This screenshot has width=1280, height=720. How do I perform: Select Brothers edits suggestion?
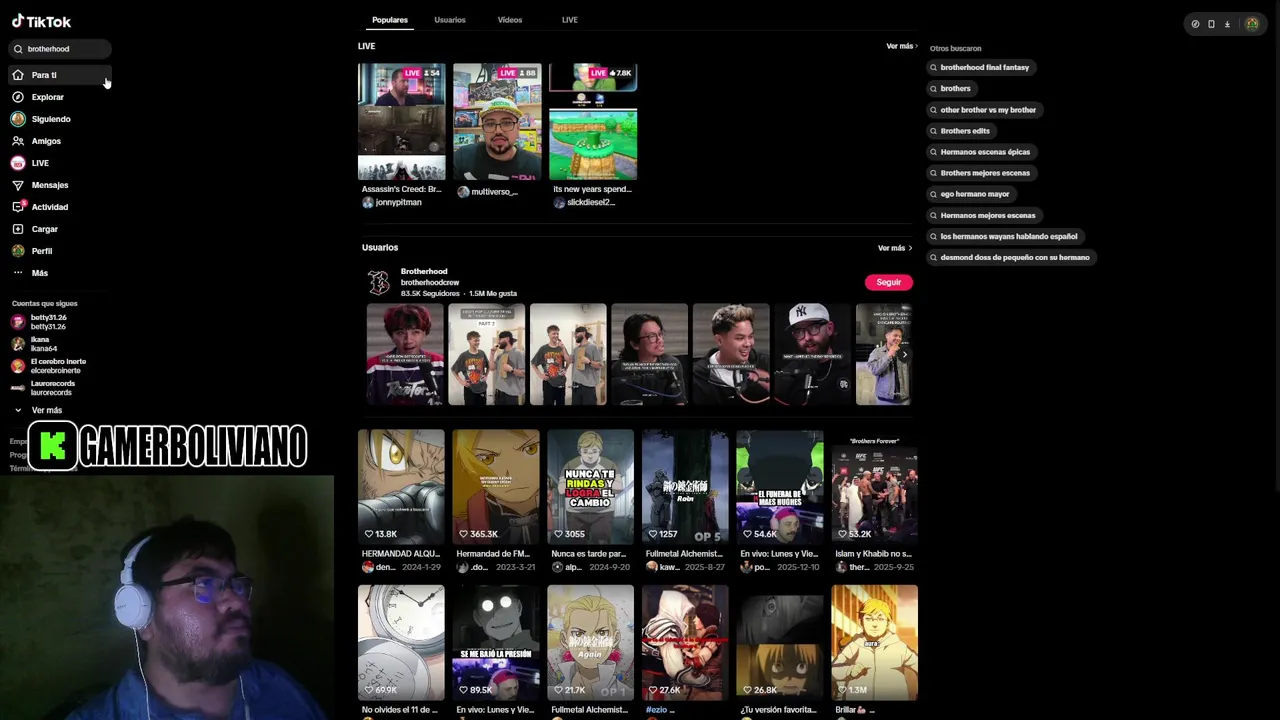960,130
